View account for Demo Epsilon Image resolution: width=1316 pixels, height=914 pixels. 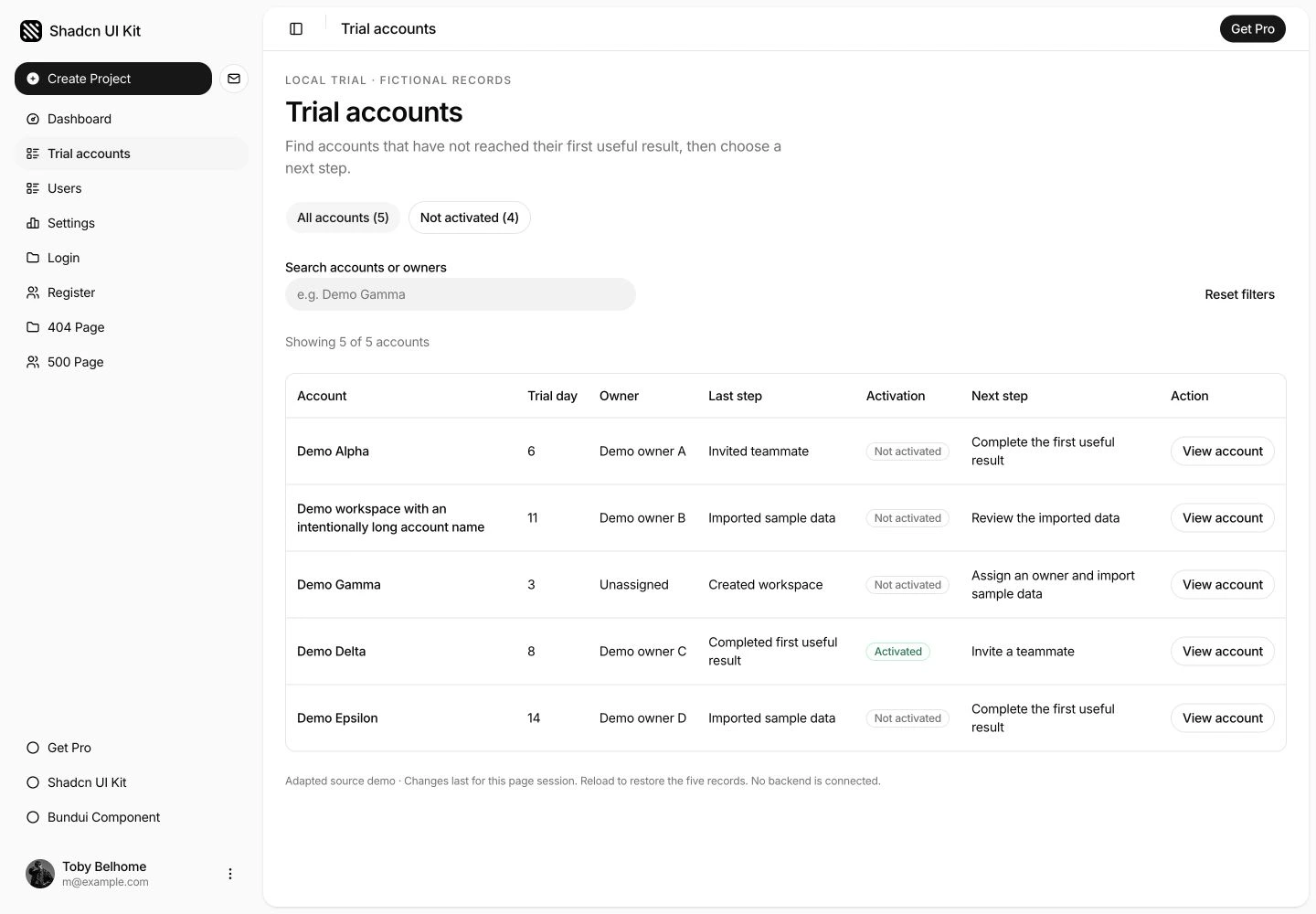(1223, 718)
